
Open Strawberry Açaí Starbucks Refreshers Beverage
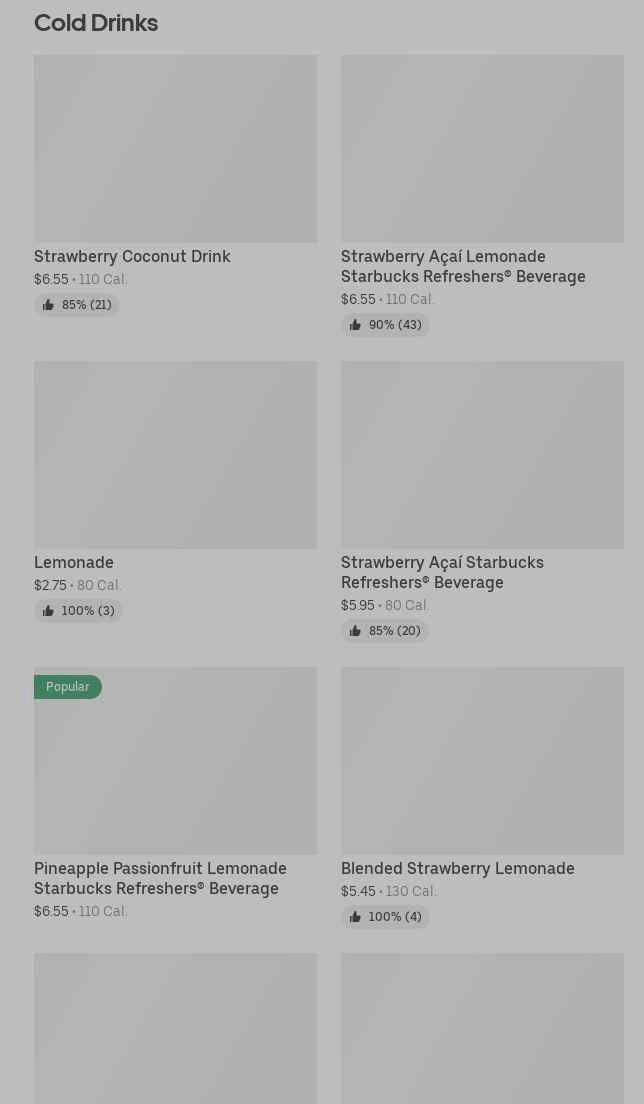point(442,572)
